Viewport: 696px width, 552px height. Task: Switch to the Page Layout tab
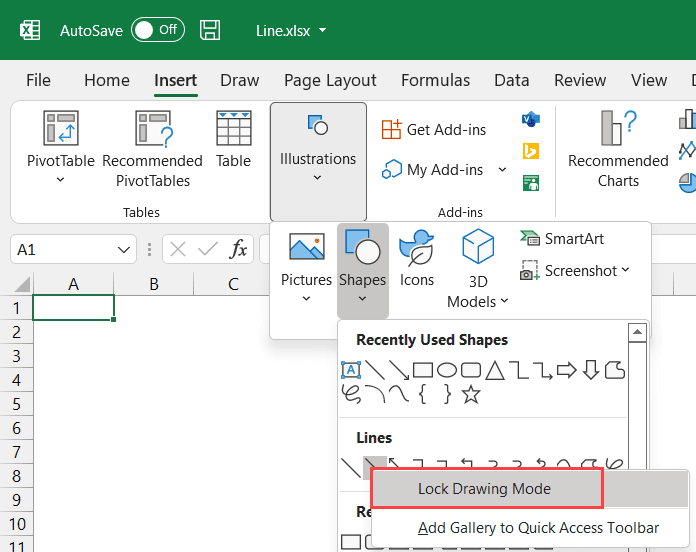330,81
